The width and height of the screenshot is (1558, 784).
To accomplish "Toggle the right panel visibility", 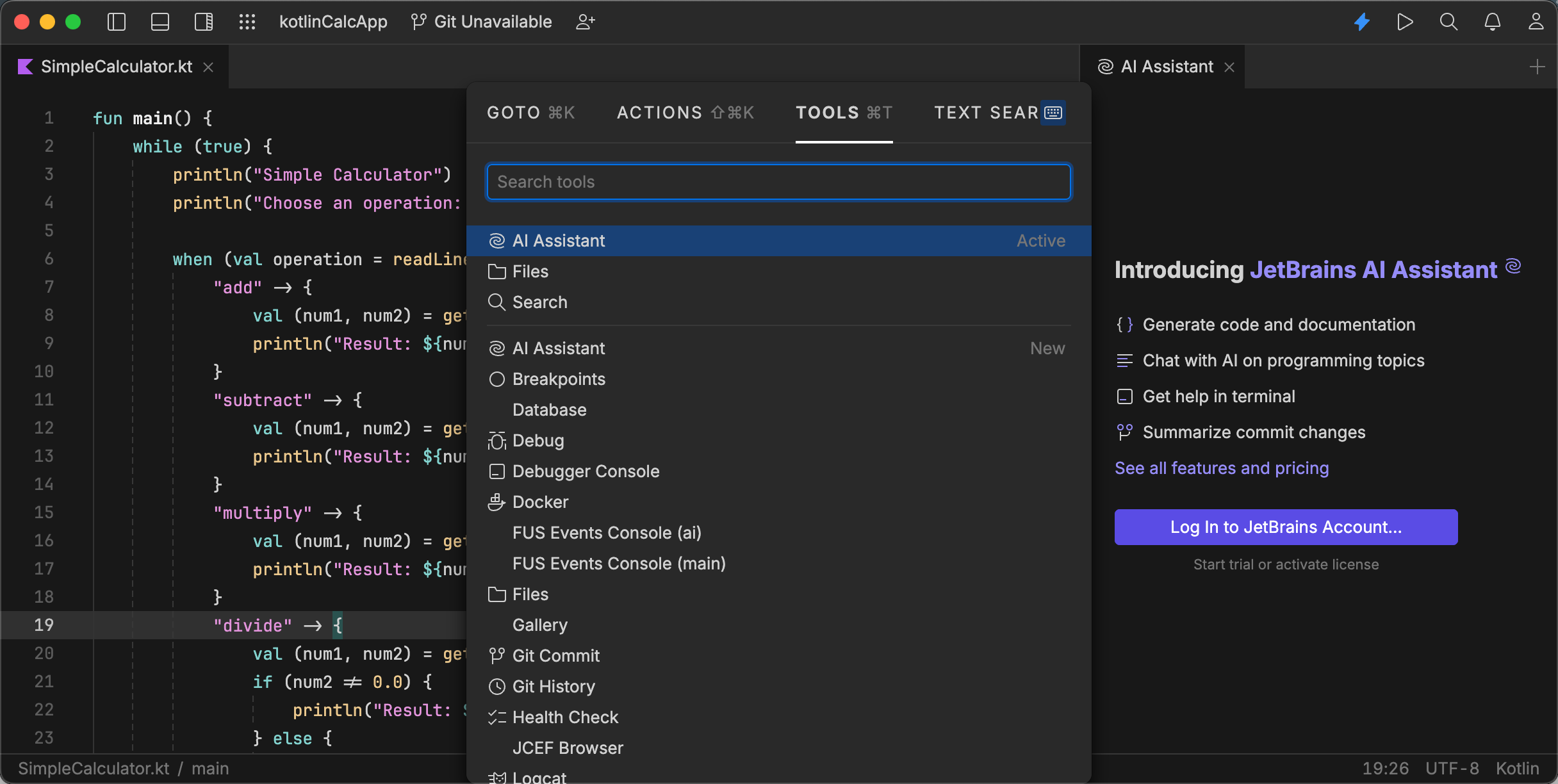I will pyautogui.click(x=203, y=22).
